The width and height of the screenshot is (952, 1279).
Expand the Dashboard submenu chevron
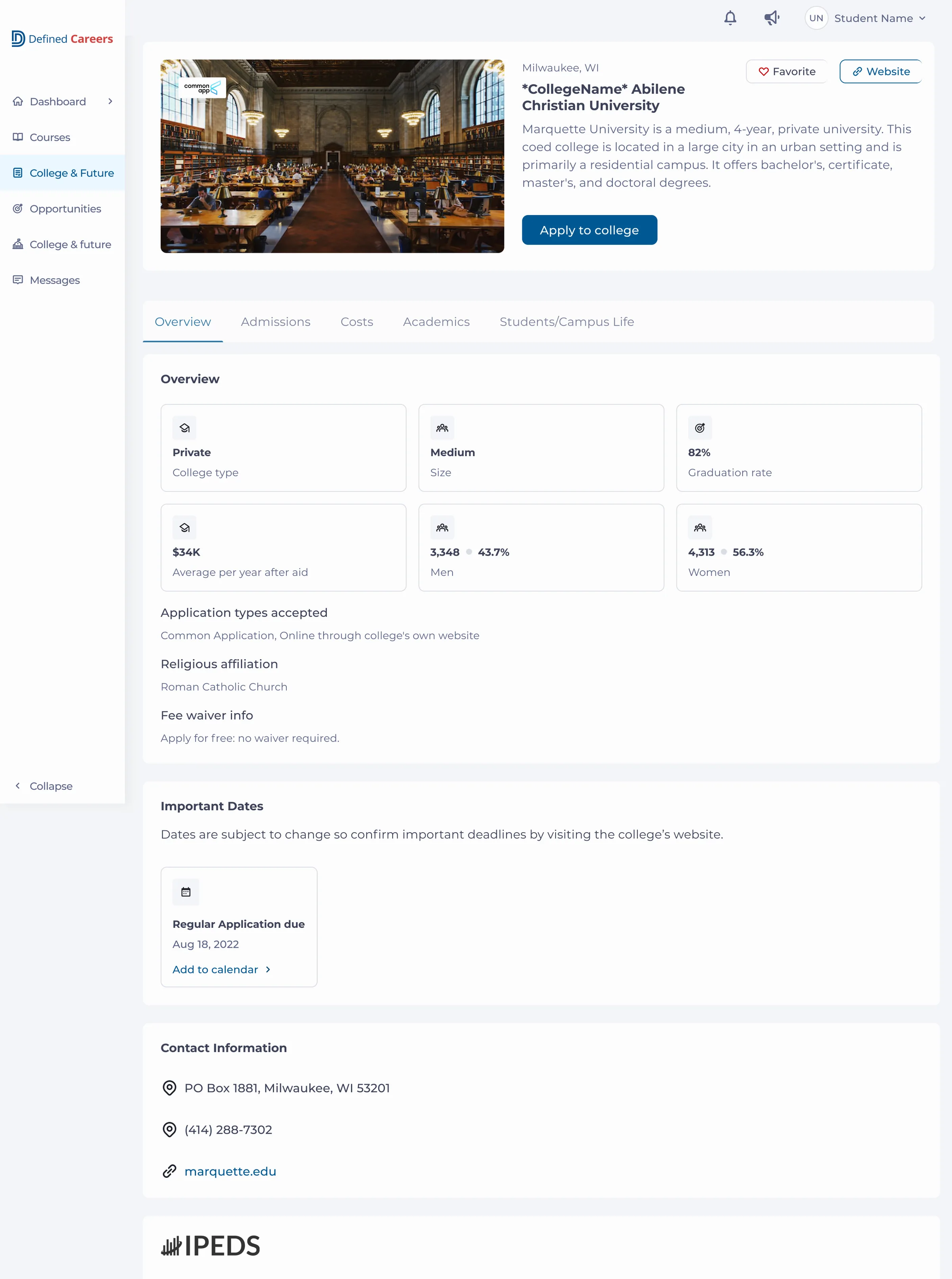pos(110,102)
